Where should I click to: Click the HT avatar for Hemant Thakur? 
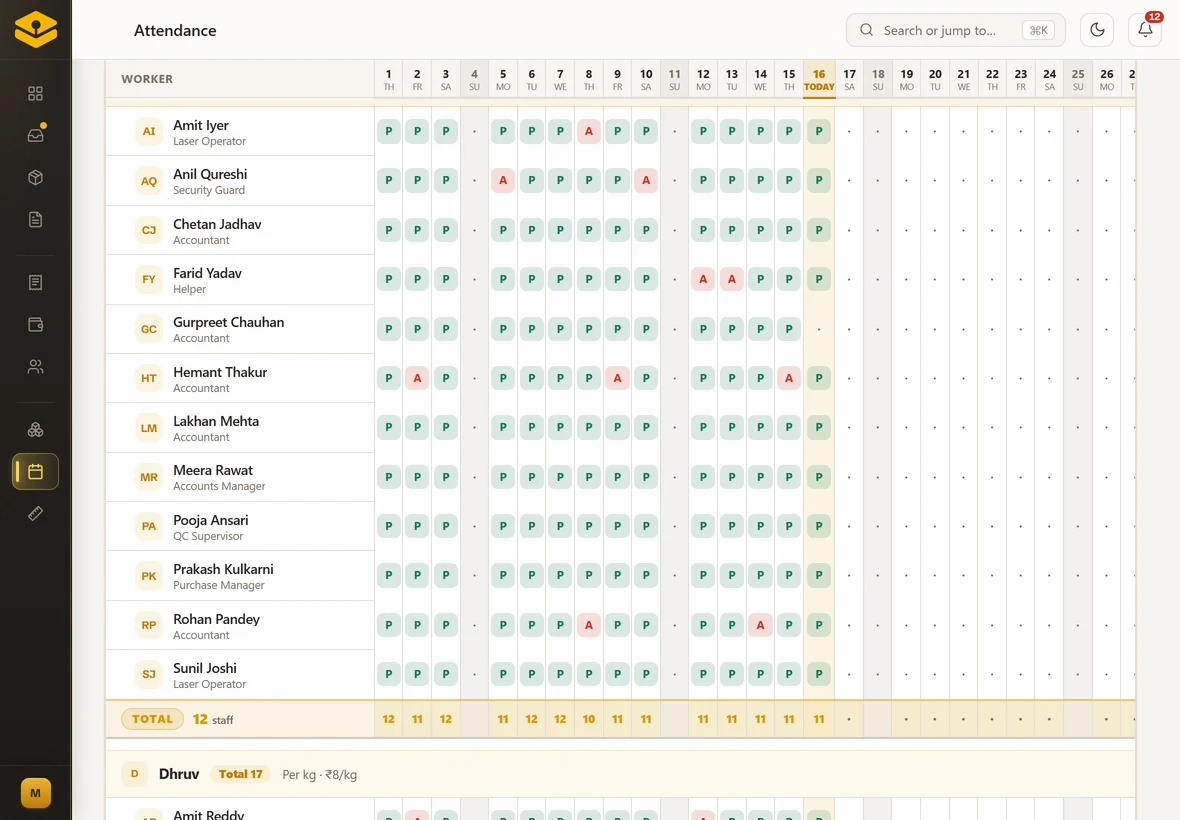[x=149, y=378]
